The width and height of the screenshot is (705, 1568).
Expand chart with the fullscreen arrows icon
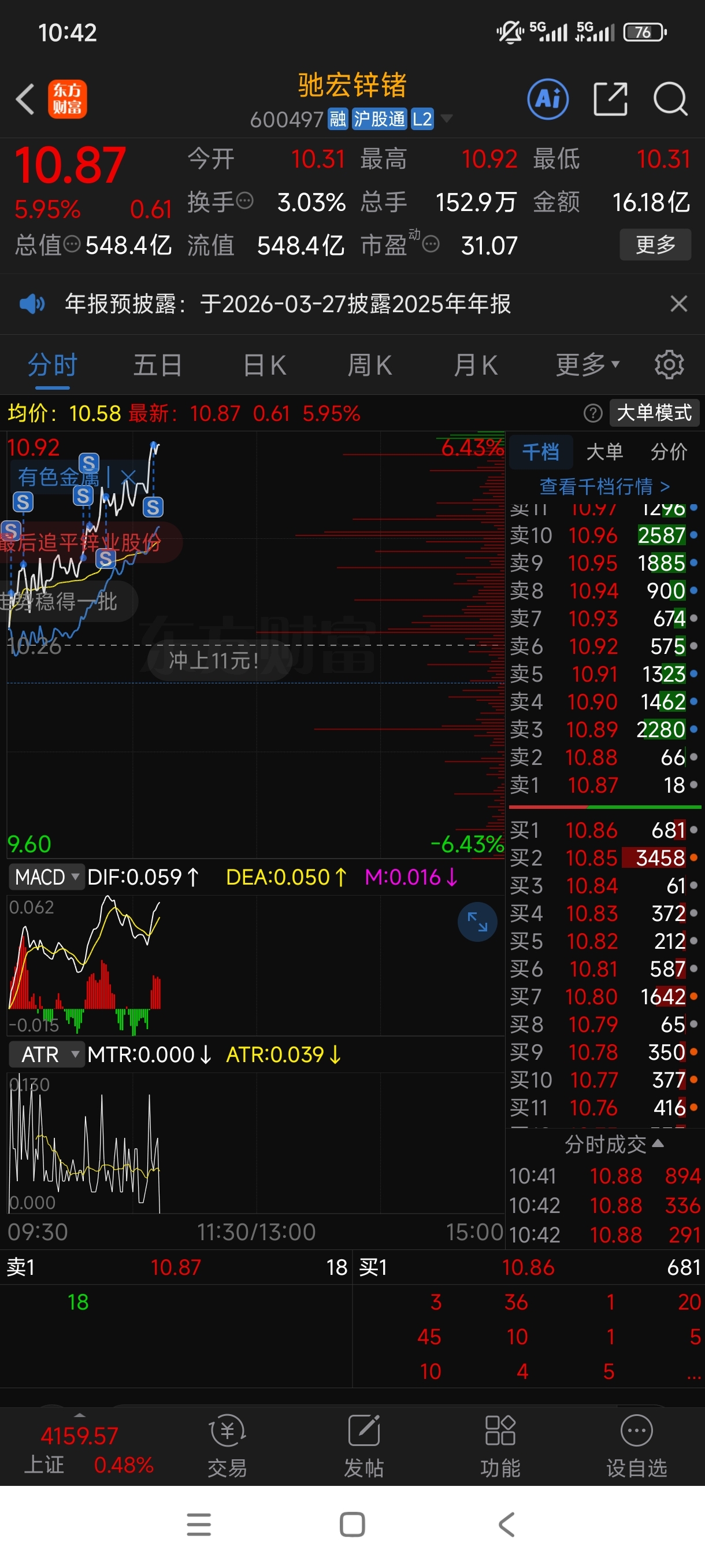tap(477, 922)
